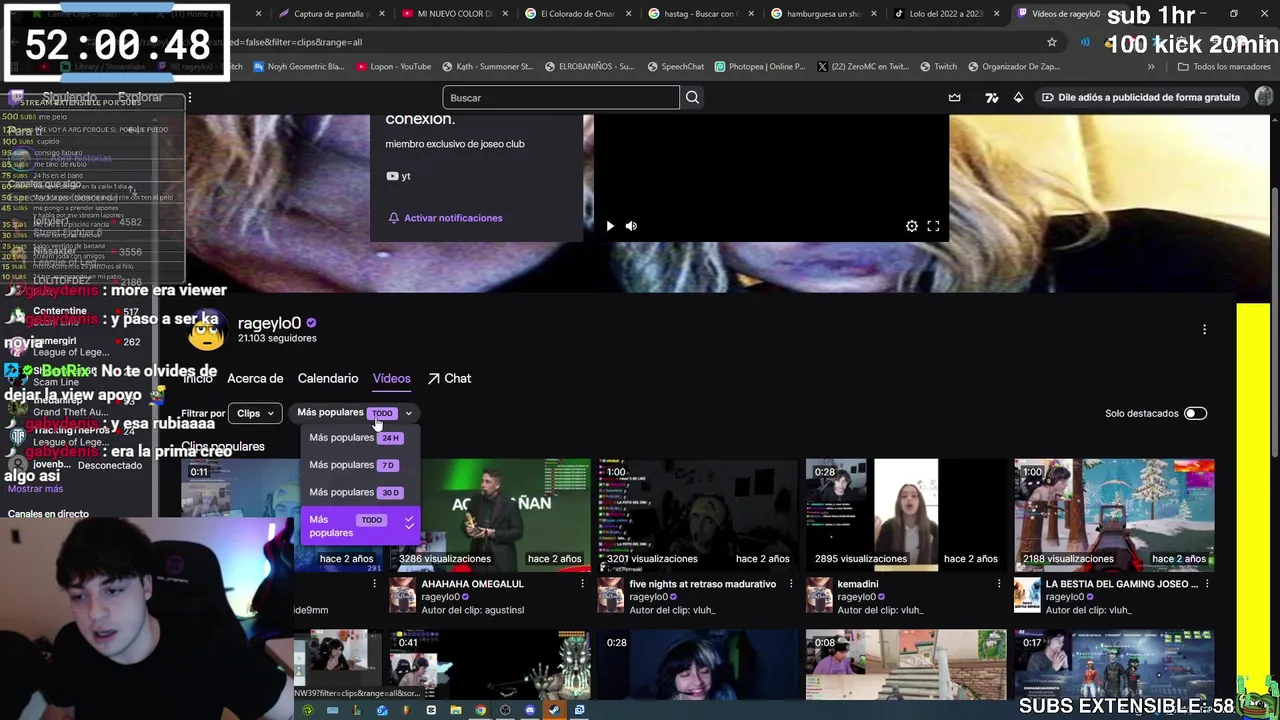This screenshot has height=720, width=1280.
Task: Collapse the Más populares TODO dropdown
Action: (x=354, y=413)
